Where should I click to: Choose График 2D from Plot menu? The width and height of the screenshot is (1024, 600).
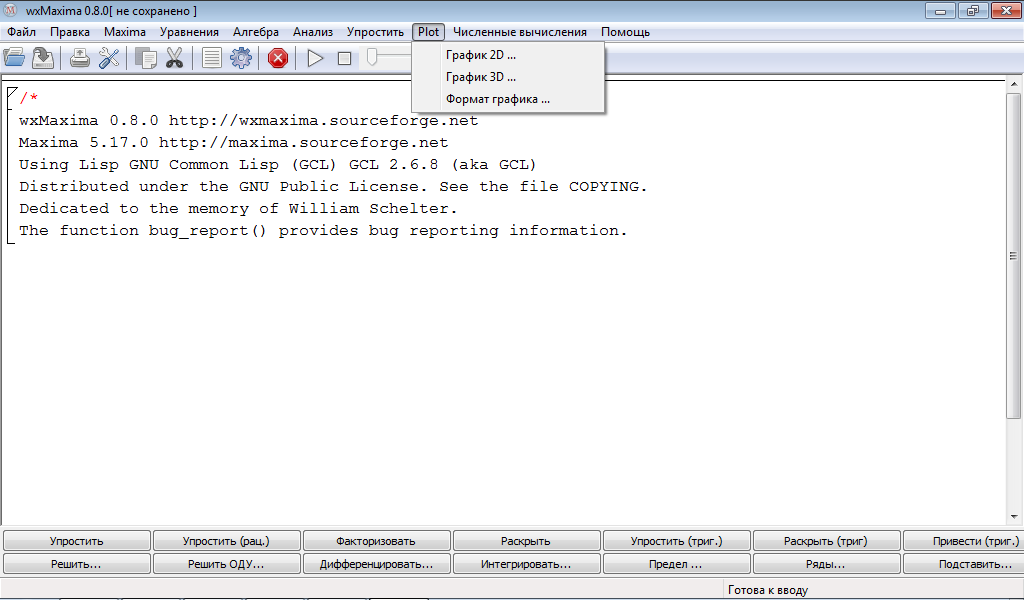click(508, 55)
